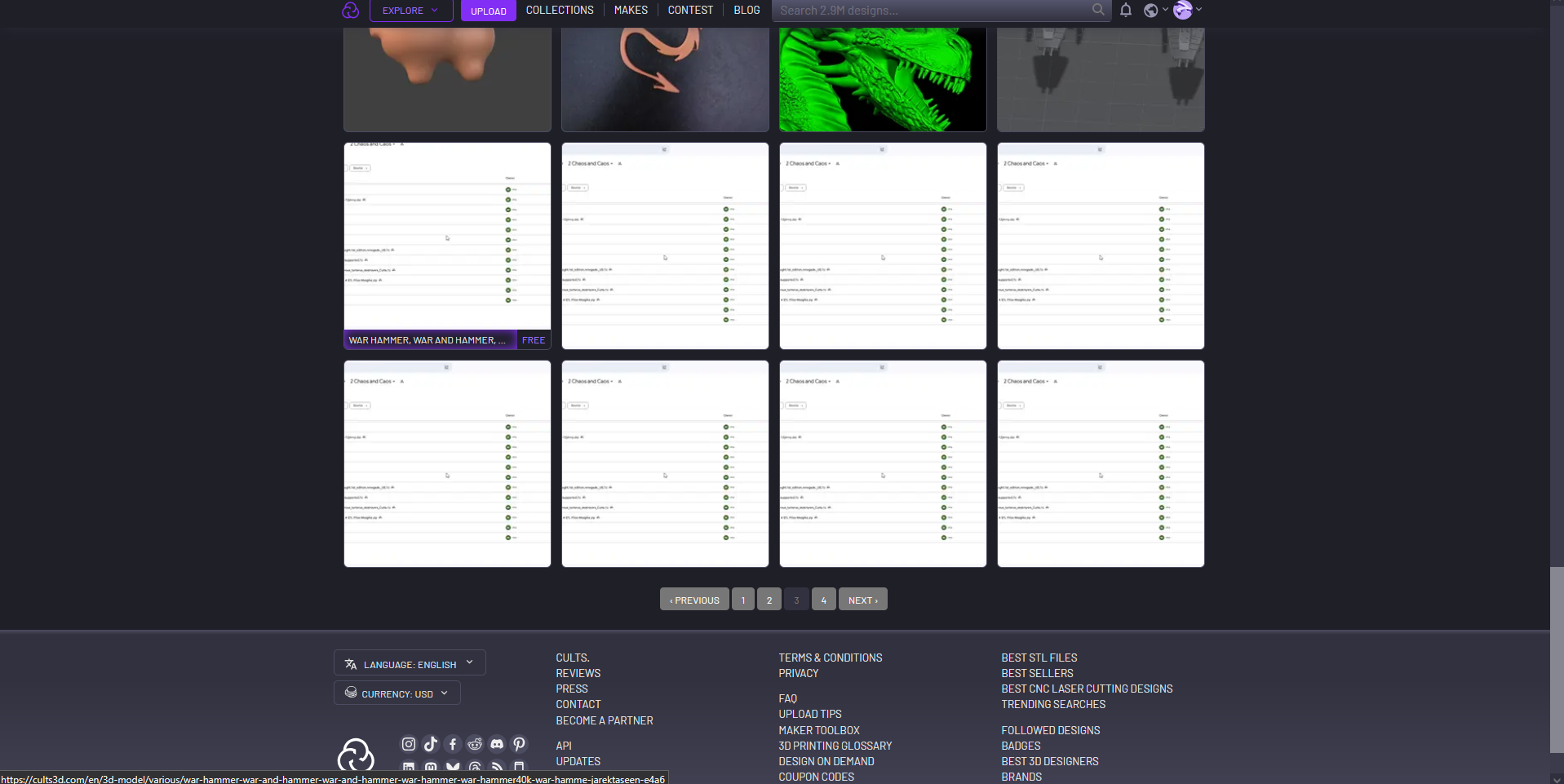
Task: Navigate to the Blog
Action: coord(747,11)
